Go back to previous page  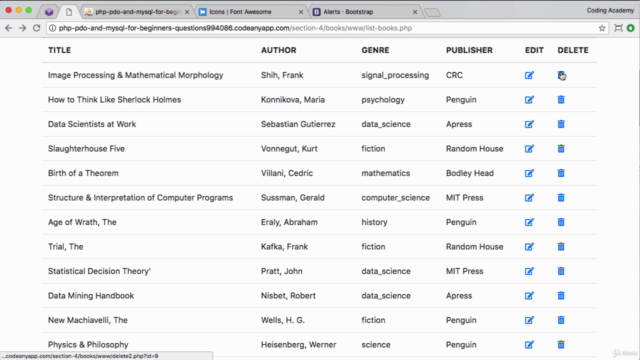(x=9, y=28)
